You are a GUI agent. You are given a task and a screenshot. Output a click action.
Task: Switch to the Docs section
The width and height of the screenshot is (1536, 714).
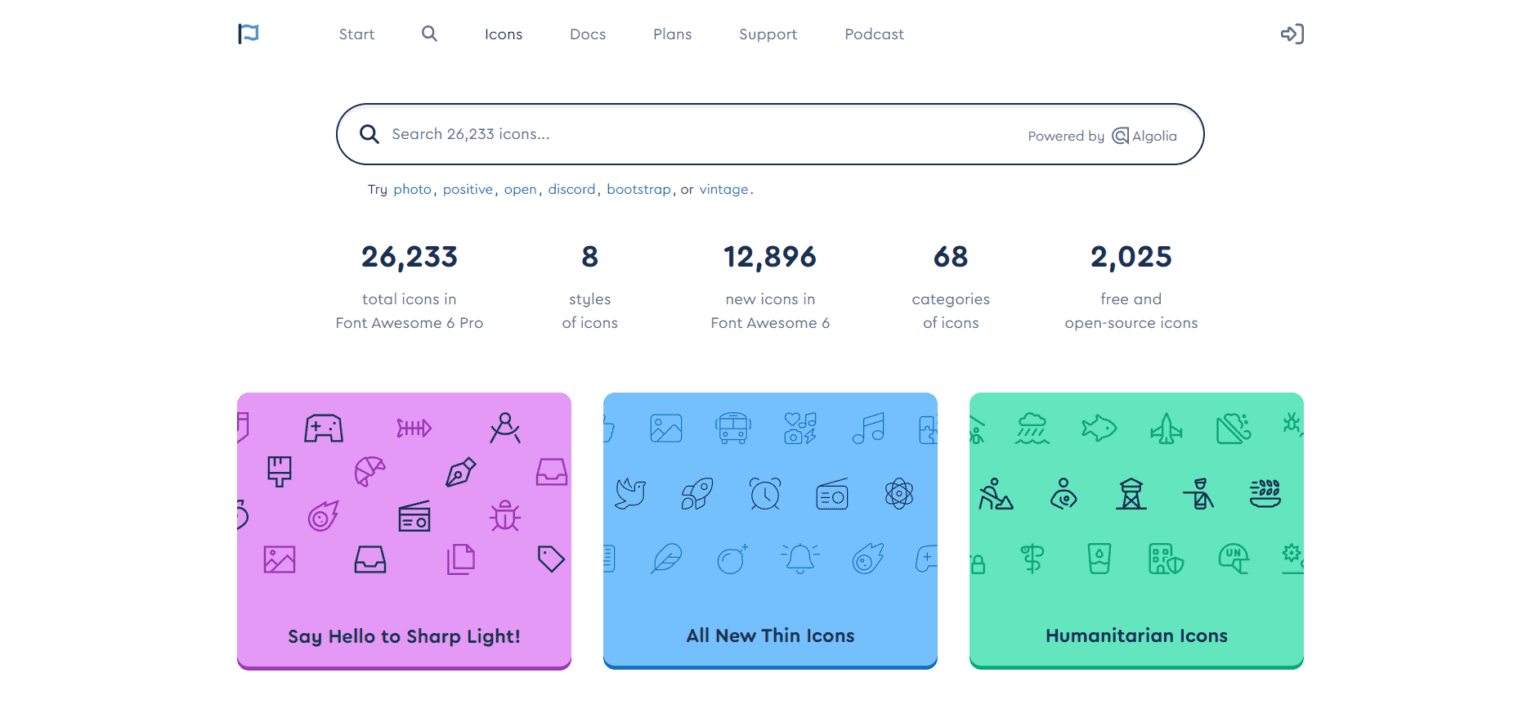pos(587,33)
